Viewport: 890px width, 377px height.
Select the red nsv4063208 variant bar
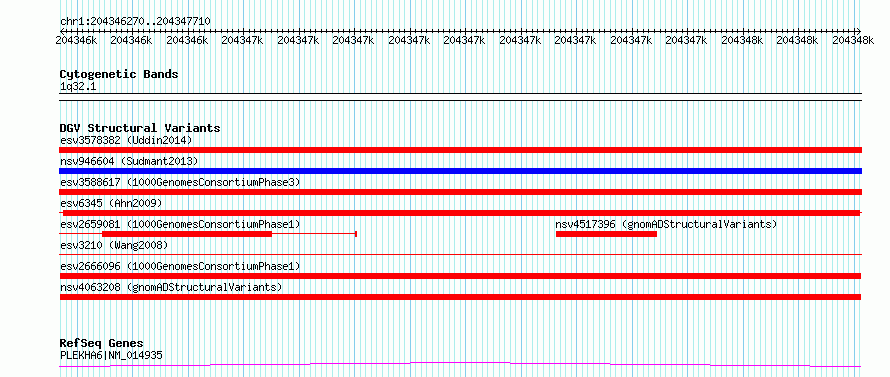pyautogui.click(x=460, y=297)
